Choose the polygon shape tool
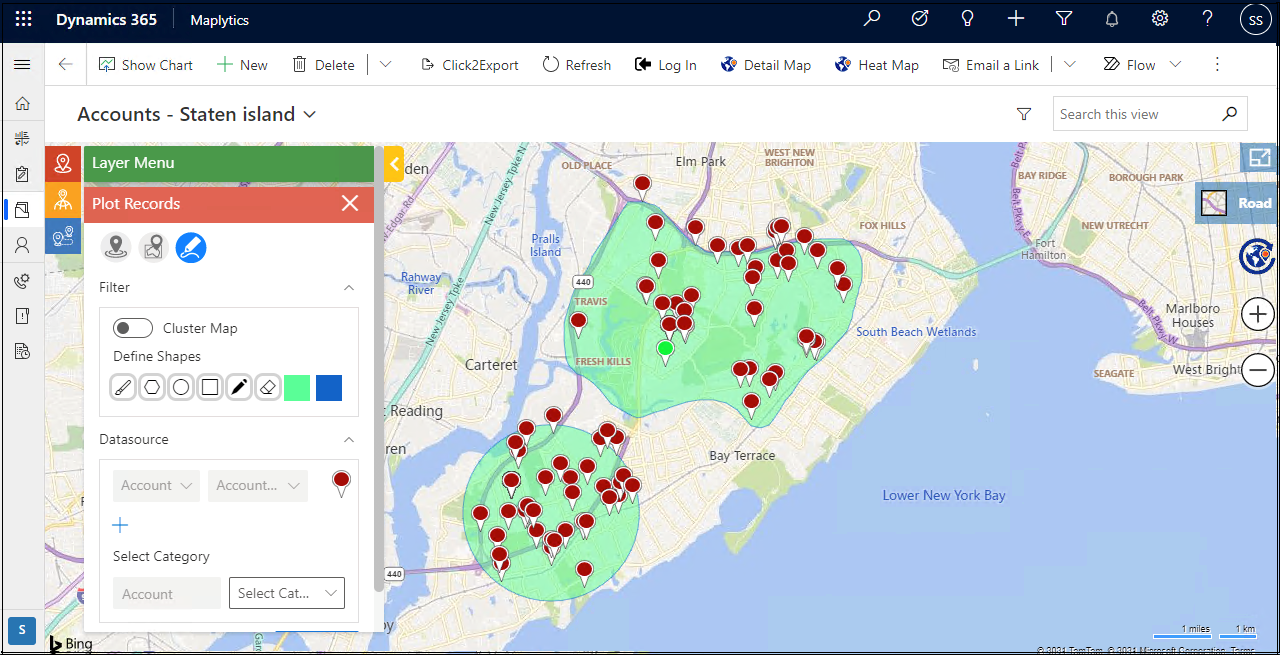 click(152, 388)
